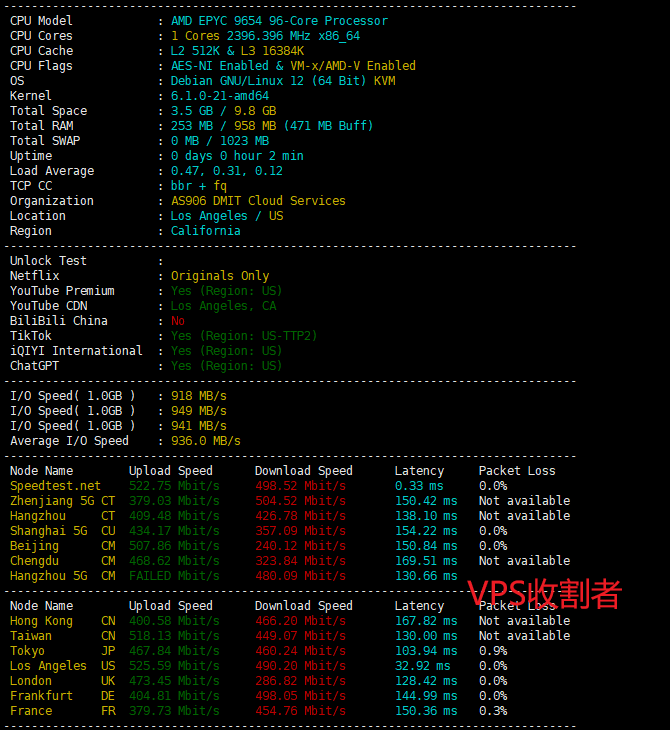This screenshot has height=730, width=670.
Task: Select the Average I/O Speed value 936.0 MB/s
Action: pyautogui.click(x=206, y=441)
